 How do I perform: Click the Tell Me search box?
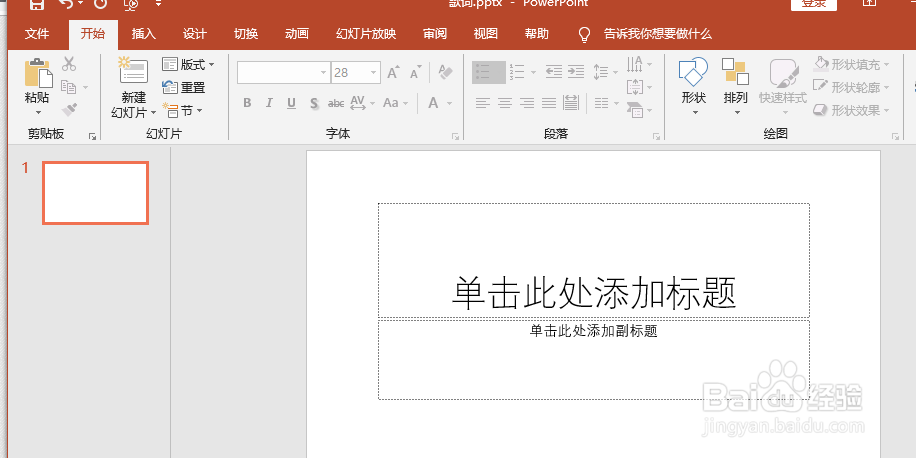click(645, 34)
